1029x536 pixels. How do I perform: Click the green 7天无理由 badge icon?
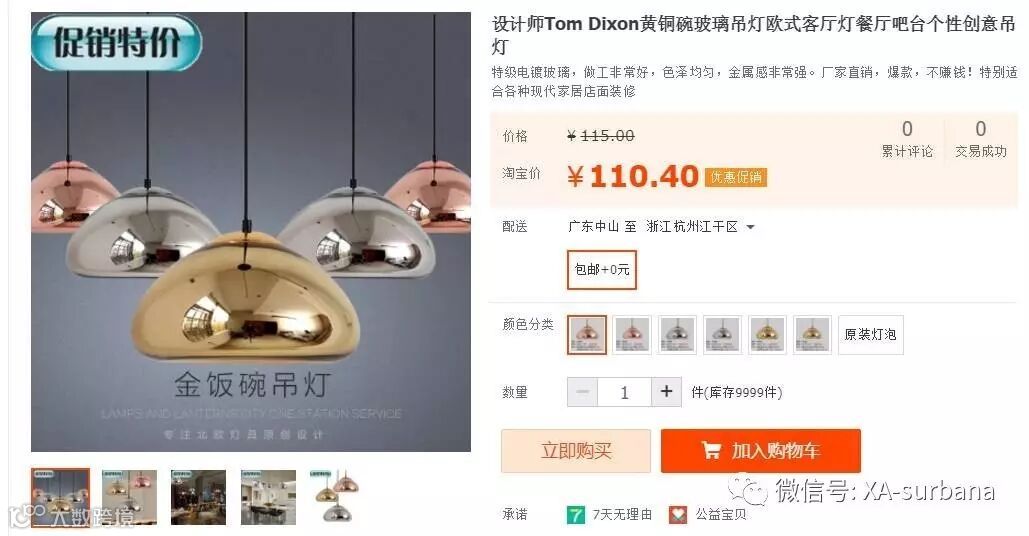coord(576,514)
